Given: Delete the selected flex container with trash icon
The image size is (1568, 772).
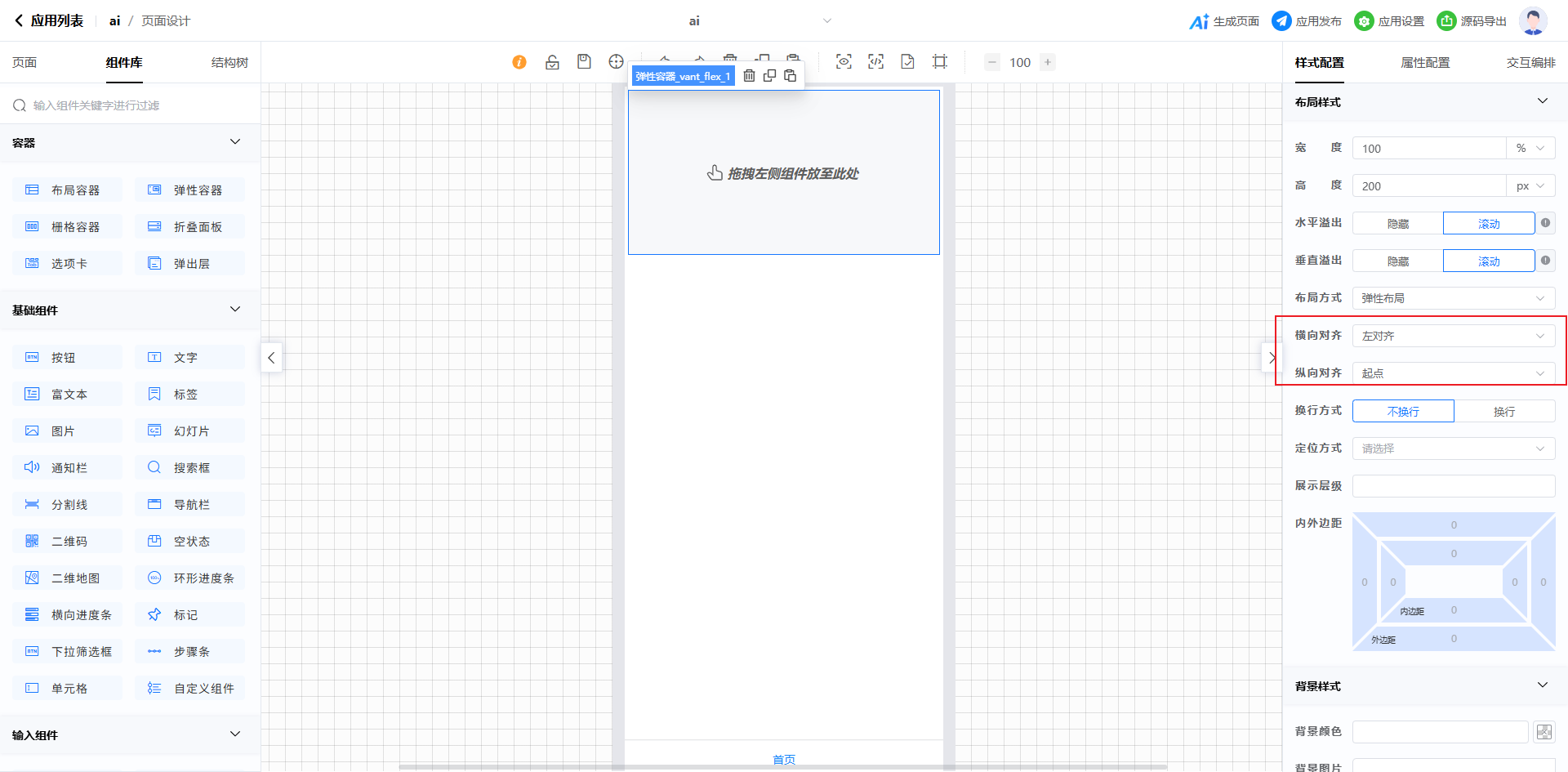Looking at the screenshot, I should pos(749,76).
